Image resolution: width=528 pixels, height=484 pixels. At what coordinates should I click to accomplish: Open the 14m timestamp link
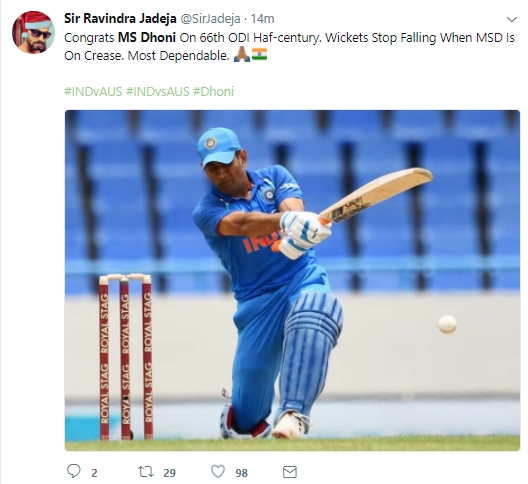coord(262,19)
